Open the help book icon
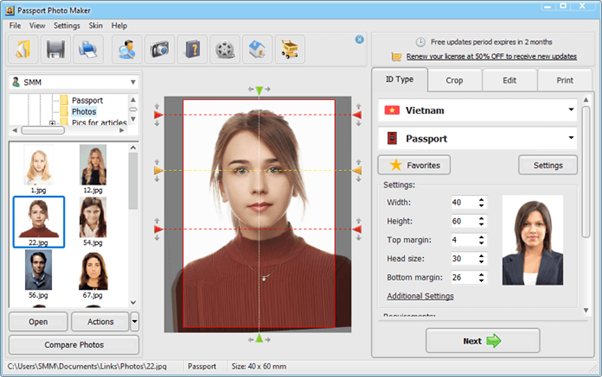This screenshot has height=377, width=602. pos(192,49)
